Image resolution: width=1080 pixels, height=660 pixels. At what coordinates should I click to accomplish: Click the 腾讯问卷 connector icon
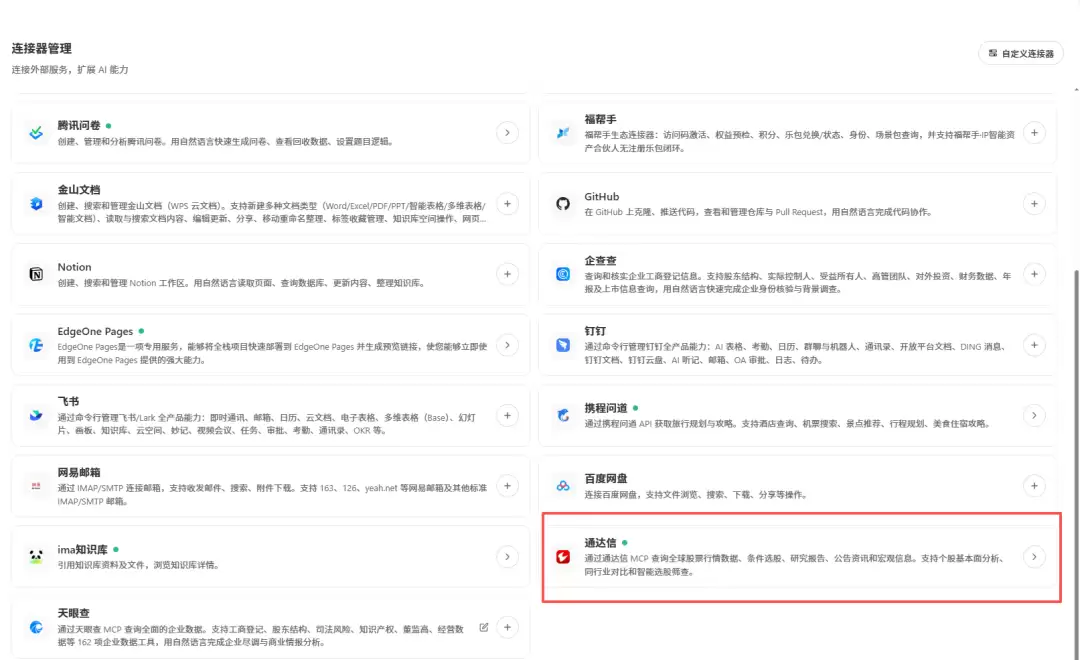(x=36, y=133)
